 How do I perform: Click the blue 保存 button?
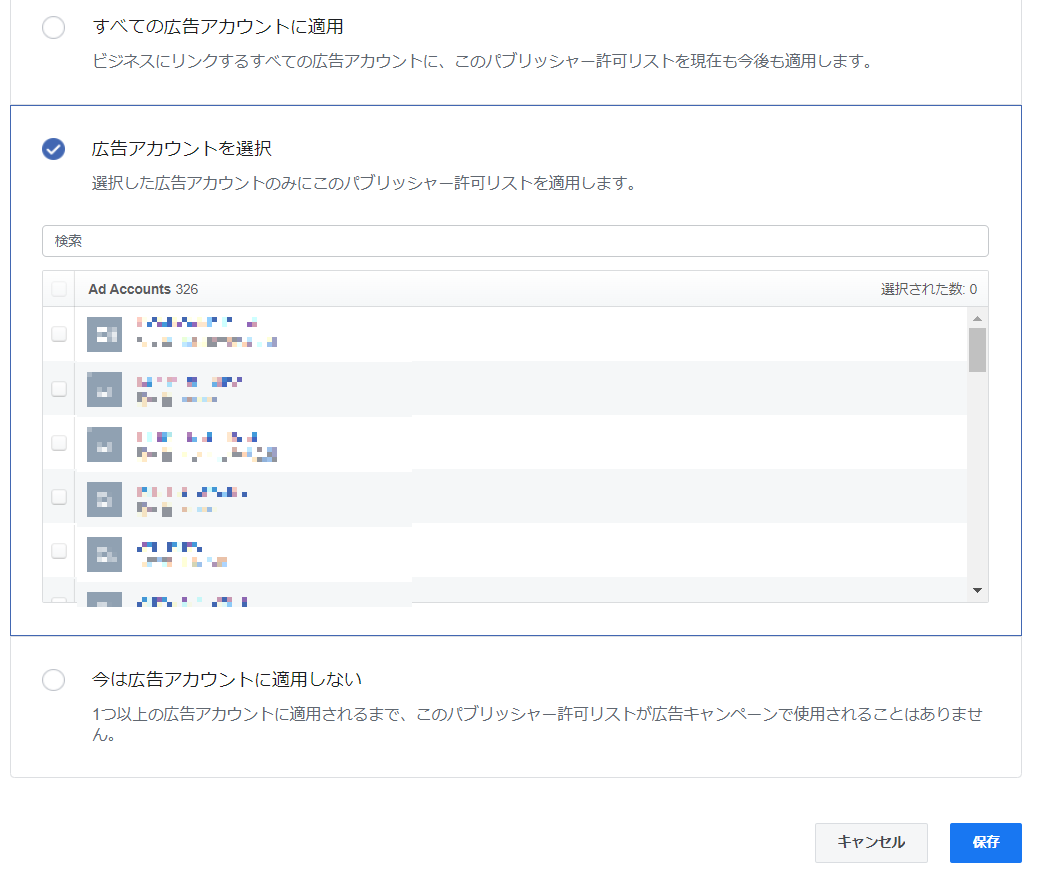(985, 842)
